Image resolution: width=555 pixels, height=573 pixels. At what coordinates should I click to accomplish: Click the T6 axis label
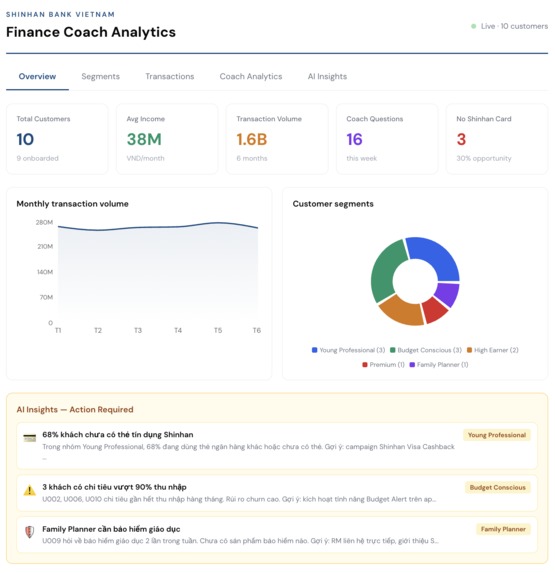click(x=256, y=330)
